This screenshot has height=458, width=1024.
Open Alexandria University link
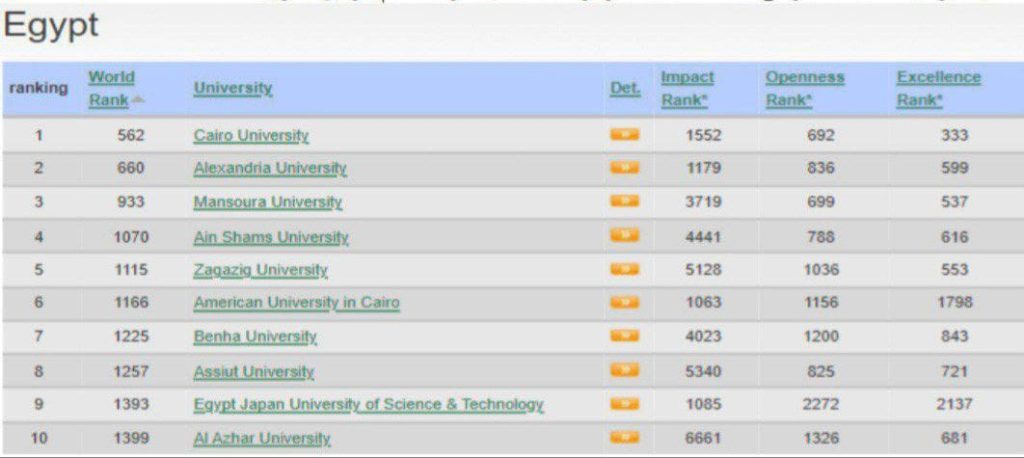click(270, 169)
